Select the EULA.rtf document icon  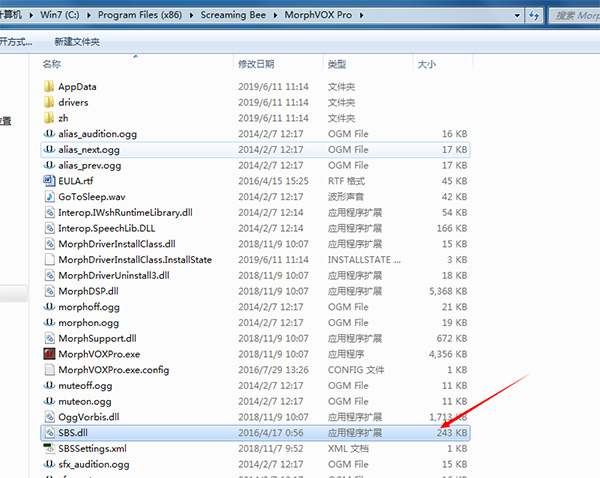point(49,181)
